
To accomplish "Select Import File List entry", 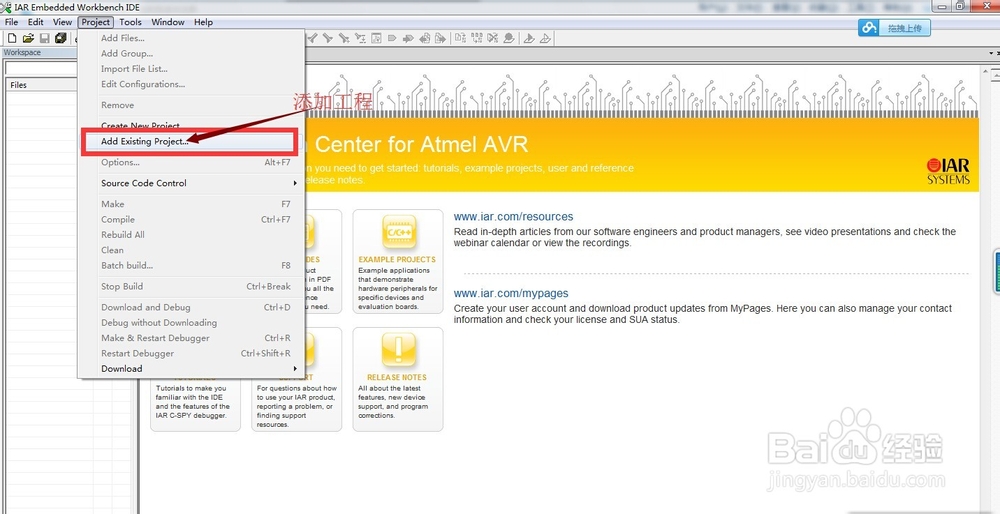I will point(191,69).
